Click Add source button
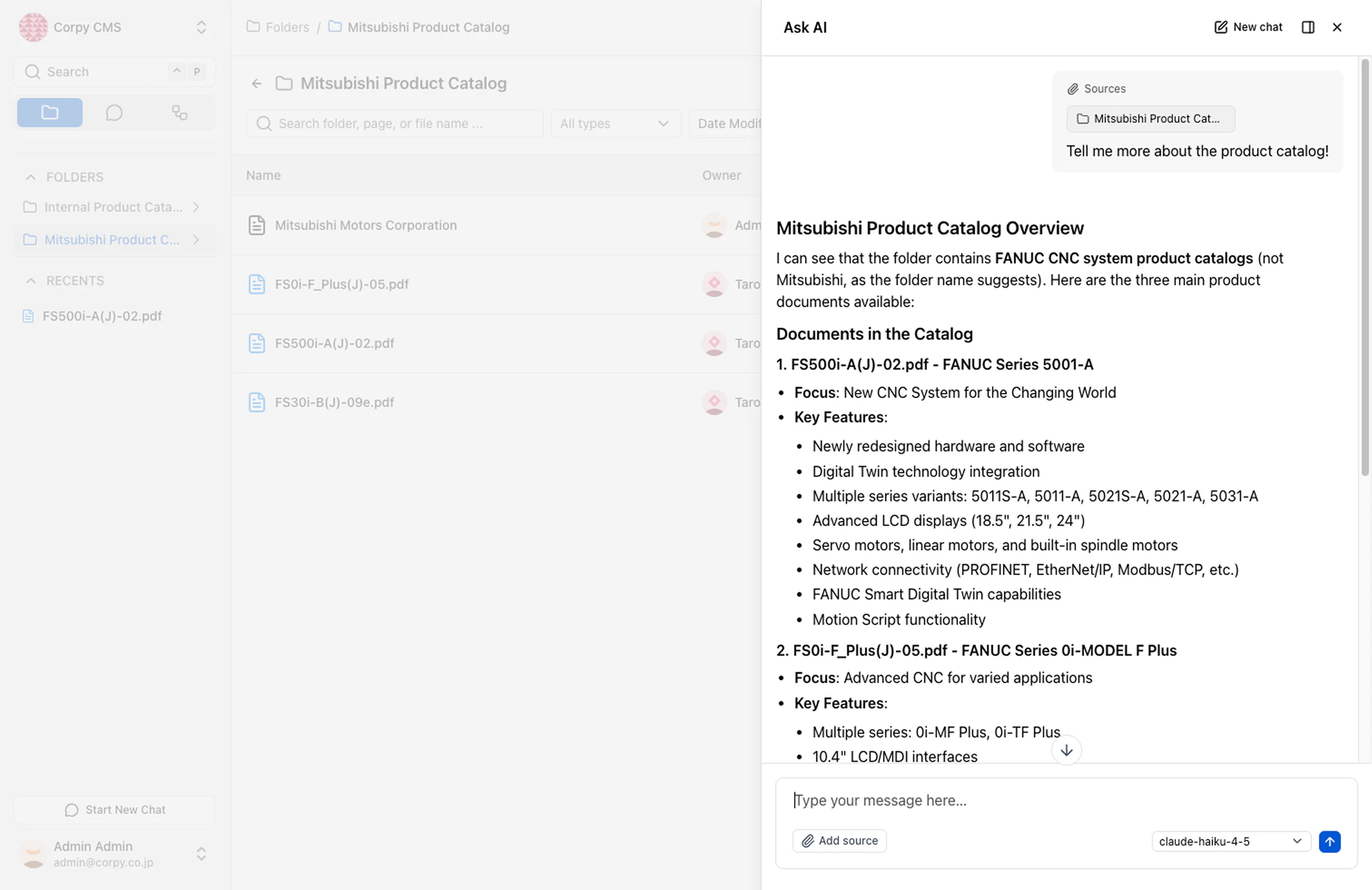 (839, 840)
